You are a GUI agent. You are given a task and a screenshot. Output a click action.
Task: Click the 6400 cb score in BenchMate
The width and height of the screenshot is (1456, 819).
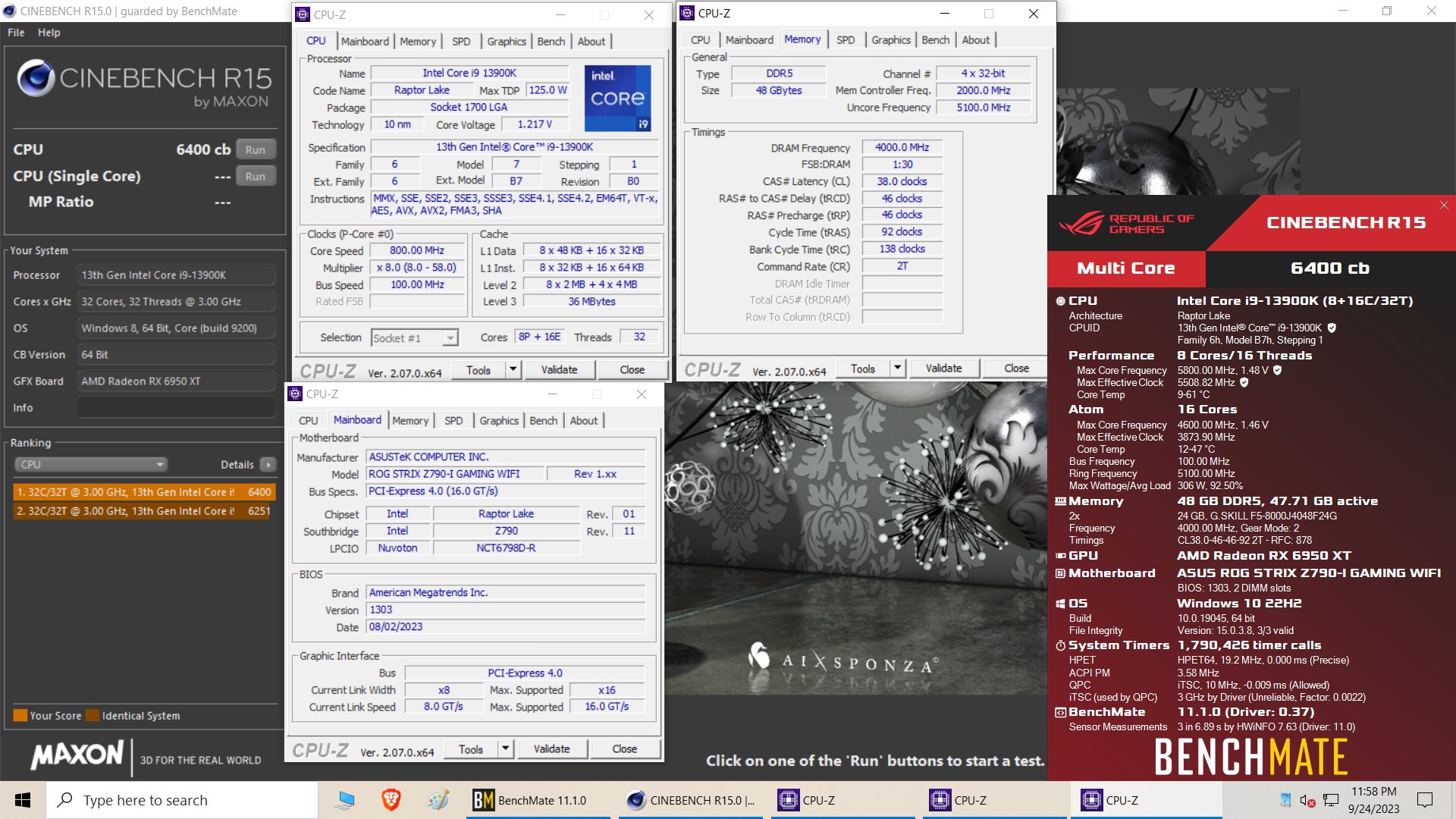[1330, 268]
